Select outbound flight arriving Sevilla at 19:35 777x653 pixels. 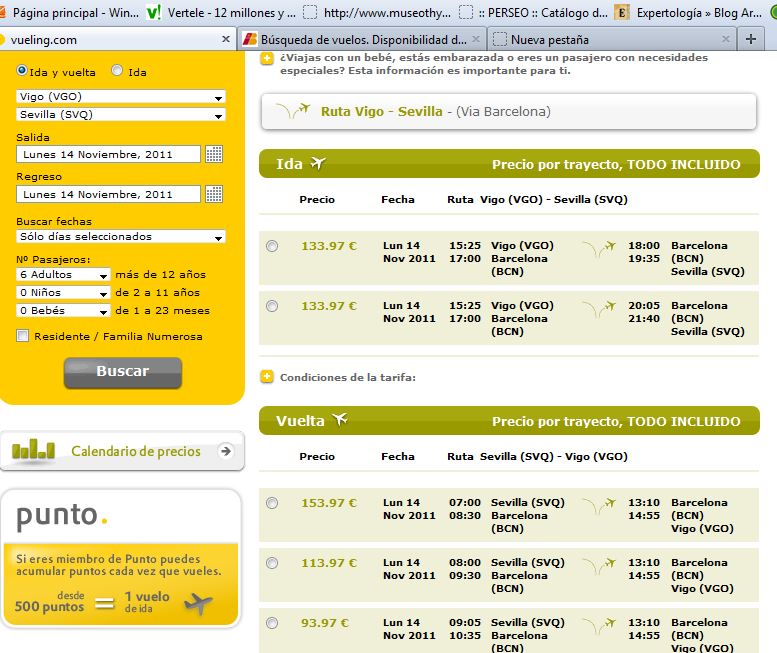[x=272, y=246]
